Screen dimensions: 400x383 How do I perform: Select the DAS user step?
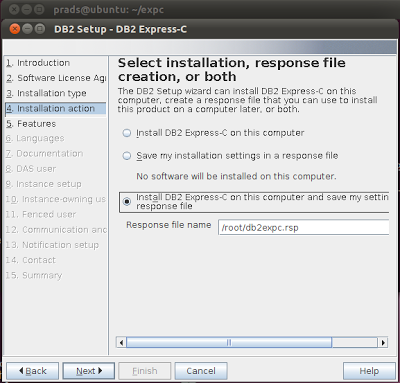click(x=31, y=169)
